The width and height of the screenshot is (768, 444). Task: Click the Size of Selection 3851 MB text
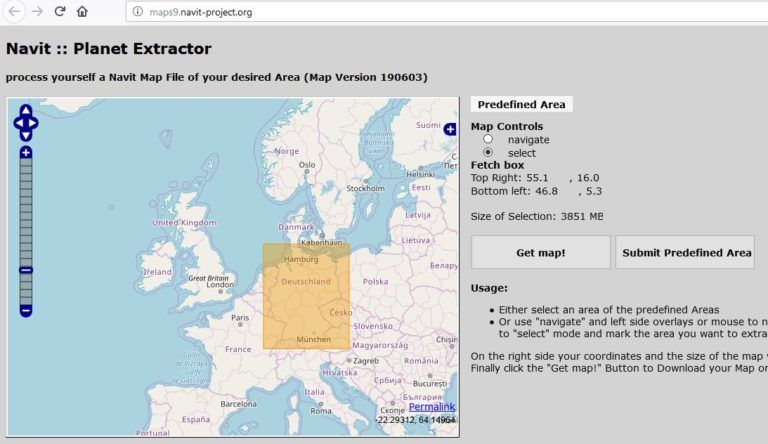tap(537, 216)
